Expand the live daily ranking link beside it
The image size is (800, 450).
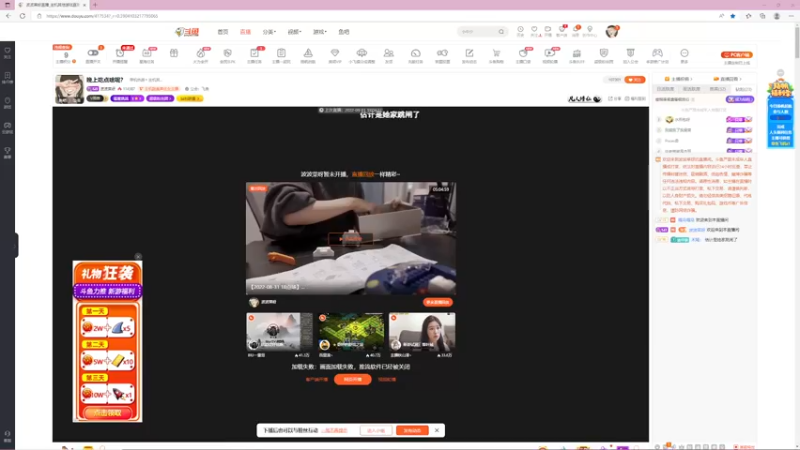pyautogui.click(x=728, y=79)
